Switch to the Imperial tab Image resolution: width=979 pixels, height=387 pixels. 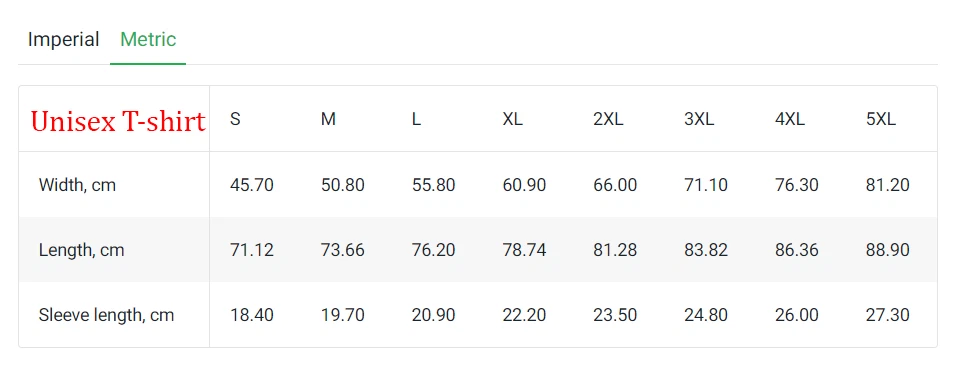coord(64,39)
